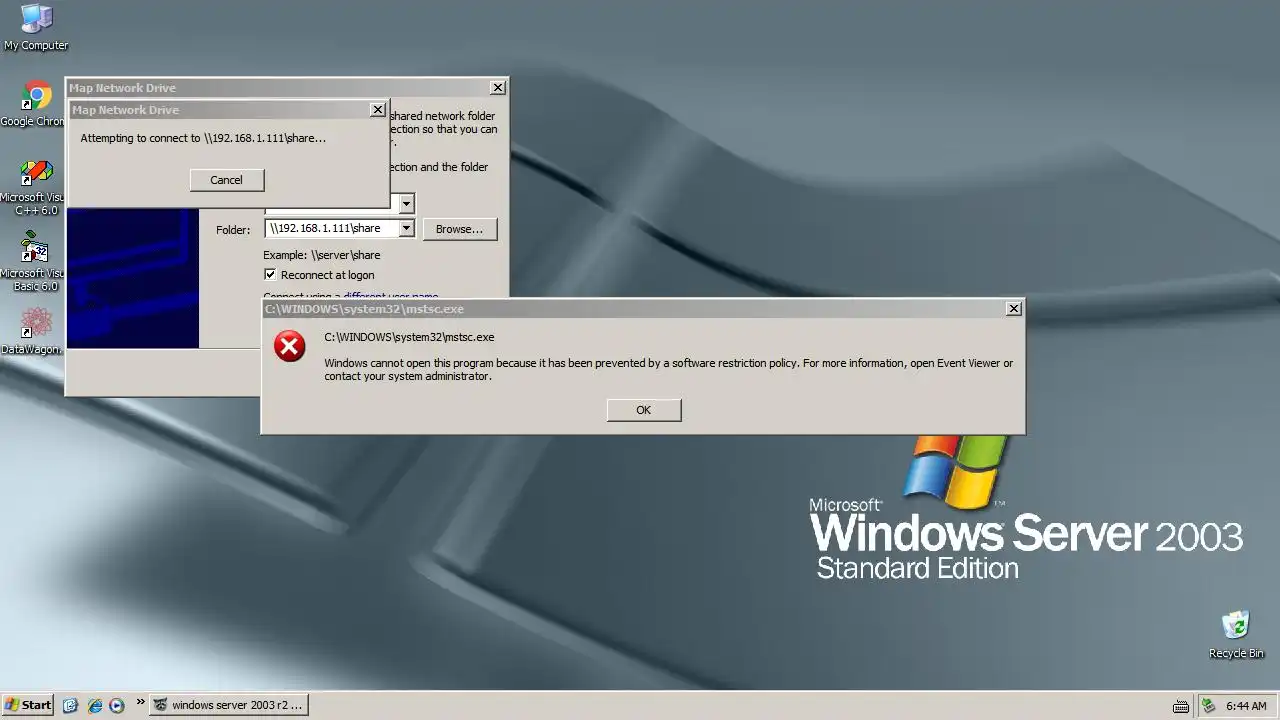The width and height of the screenshot is (1280, 720).
Task: Close the mstsc.exe error dialog
Action: (x=1013, y=309)
